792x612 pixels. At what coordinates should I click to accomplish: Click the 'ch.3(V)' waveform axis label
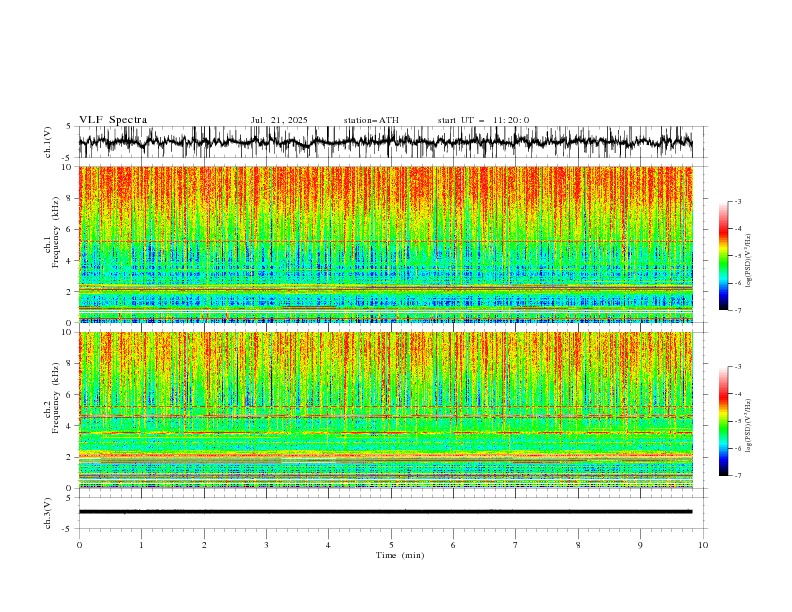tap(48, 513)
